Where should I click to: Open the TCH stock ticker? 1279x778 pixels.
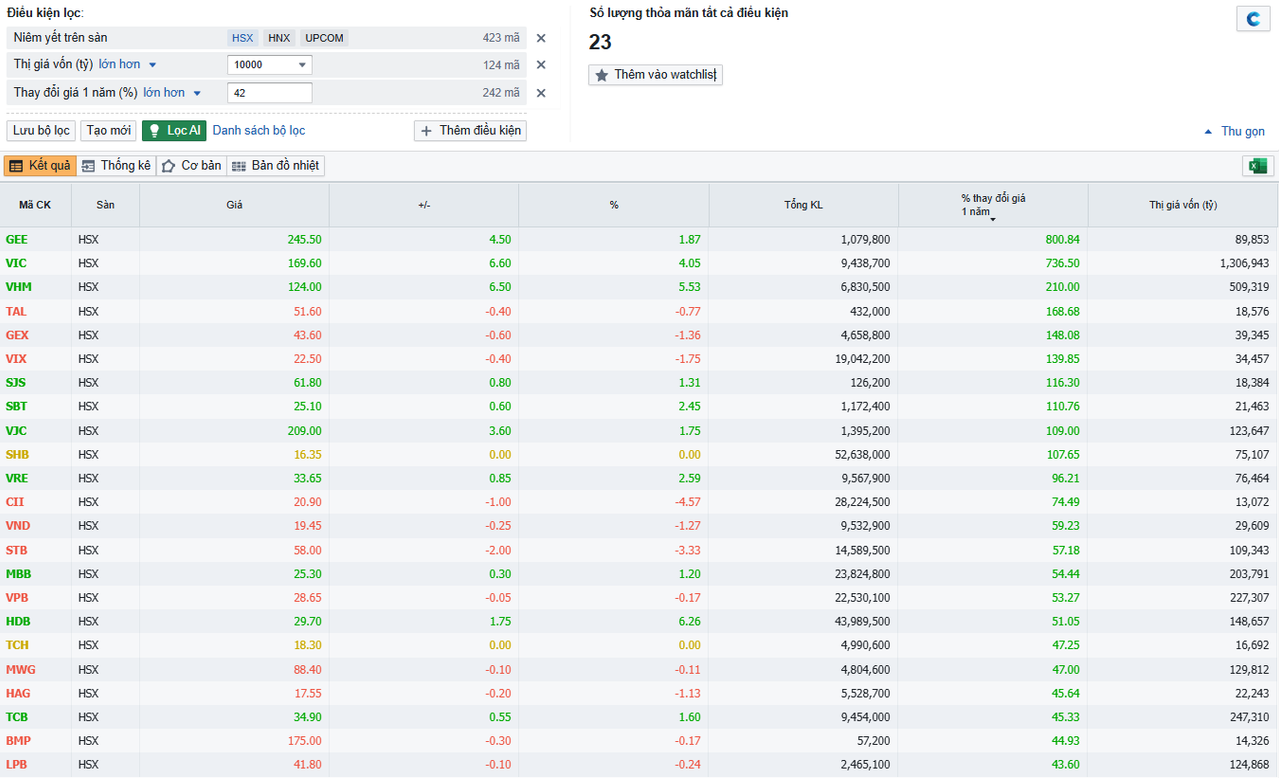click(17, 646)
